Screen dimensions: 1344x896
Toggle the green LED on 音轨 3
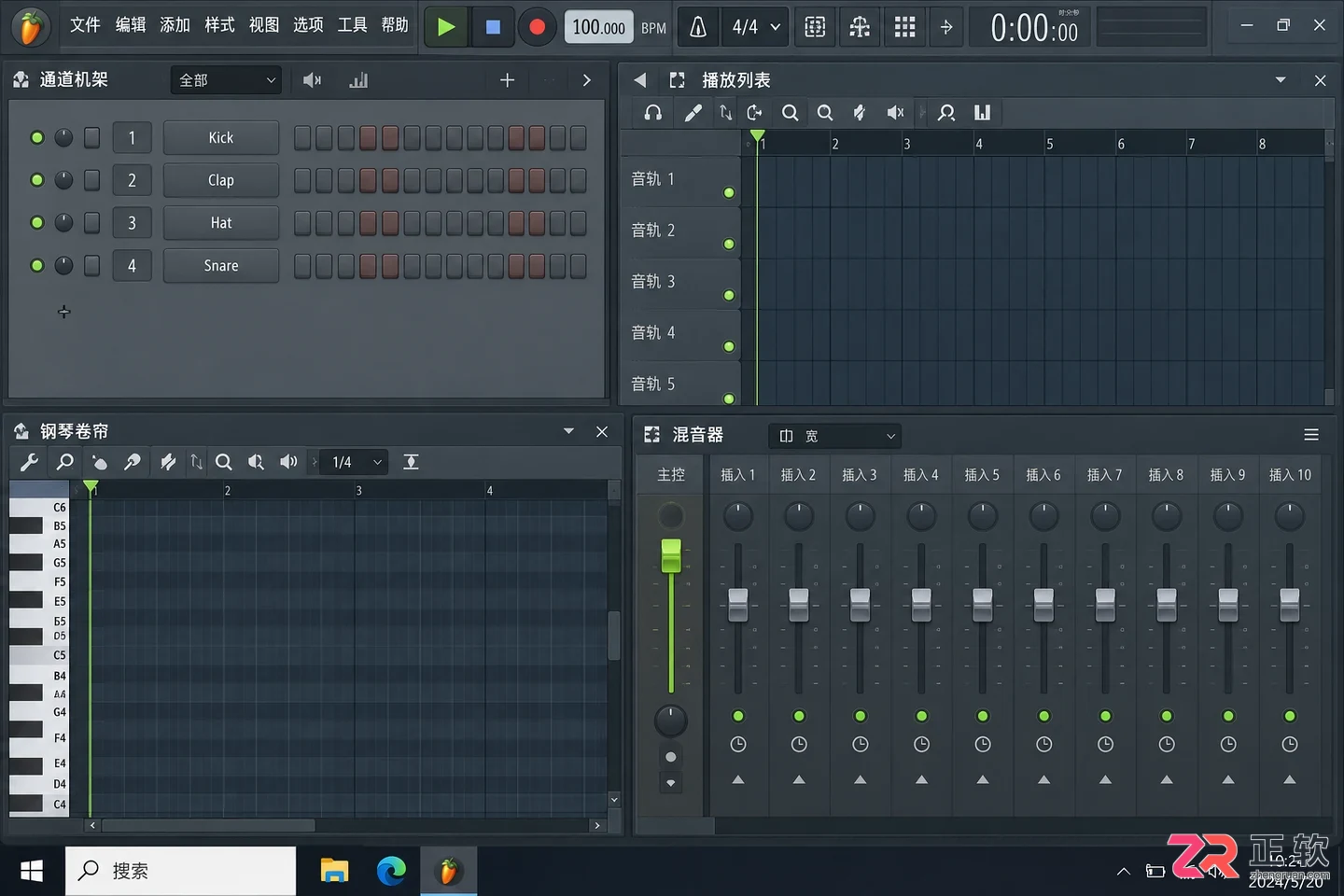(729, 296)
